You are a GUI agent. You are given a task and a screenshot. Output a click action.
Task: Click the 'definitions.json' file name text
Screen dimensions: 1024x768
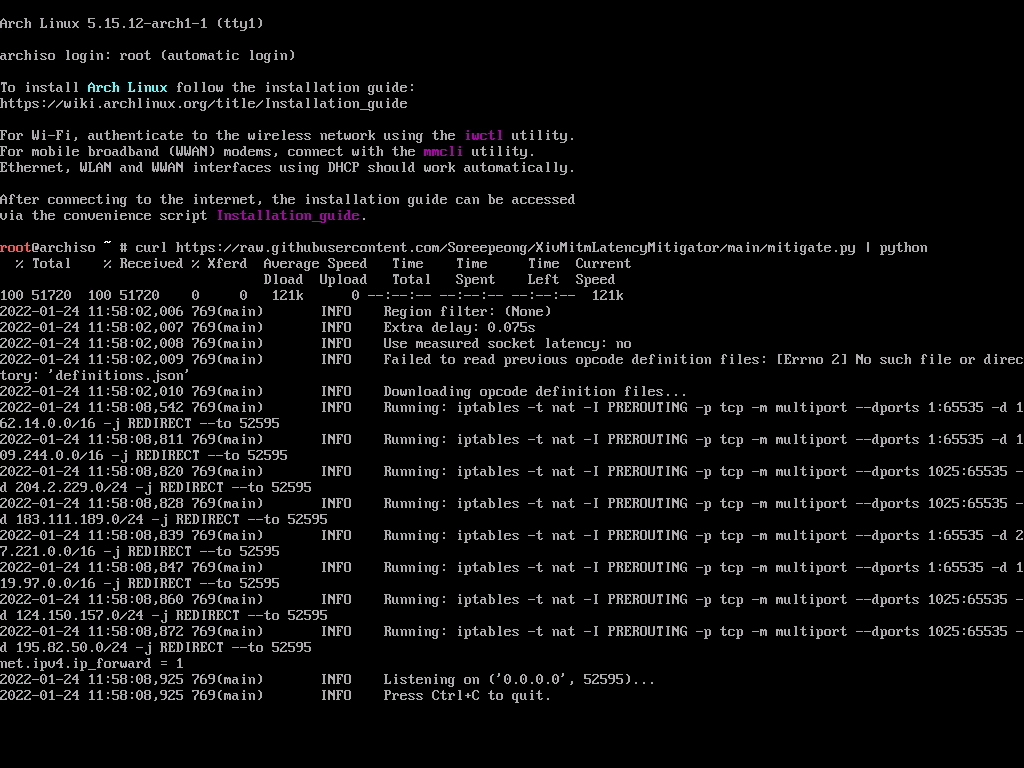(x=120, y=376)
